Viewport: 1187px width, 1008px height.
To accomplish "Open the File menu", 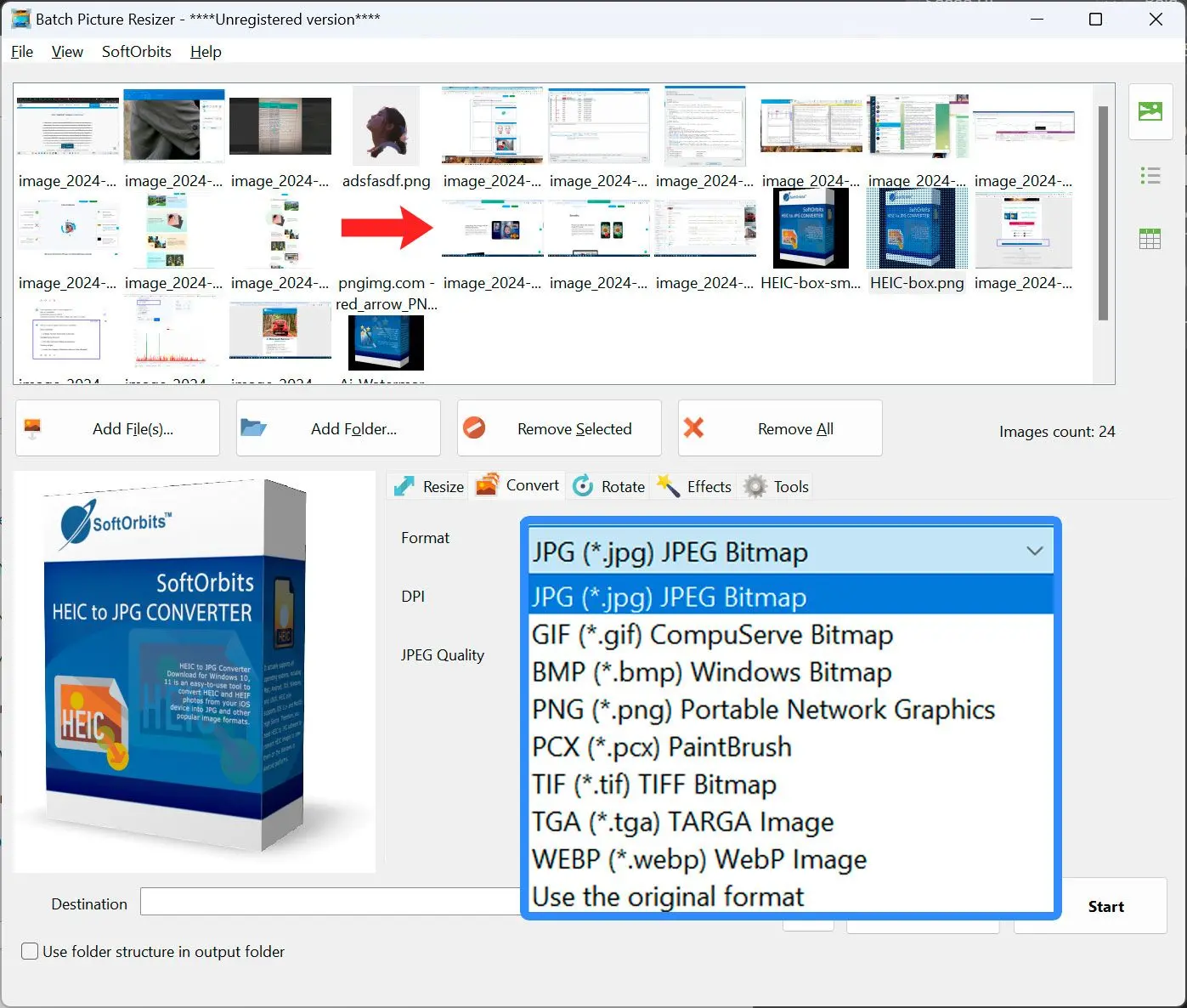I will [22, 52].
